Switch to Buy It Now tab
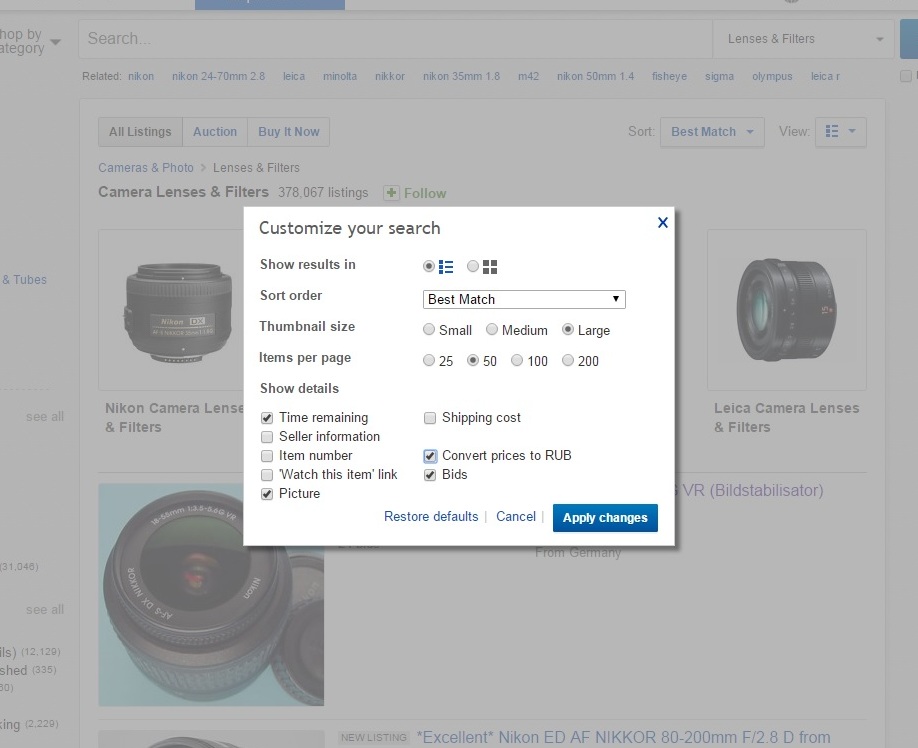Screen dimensions: 918x748 click(289, 132)
